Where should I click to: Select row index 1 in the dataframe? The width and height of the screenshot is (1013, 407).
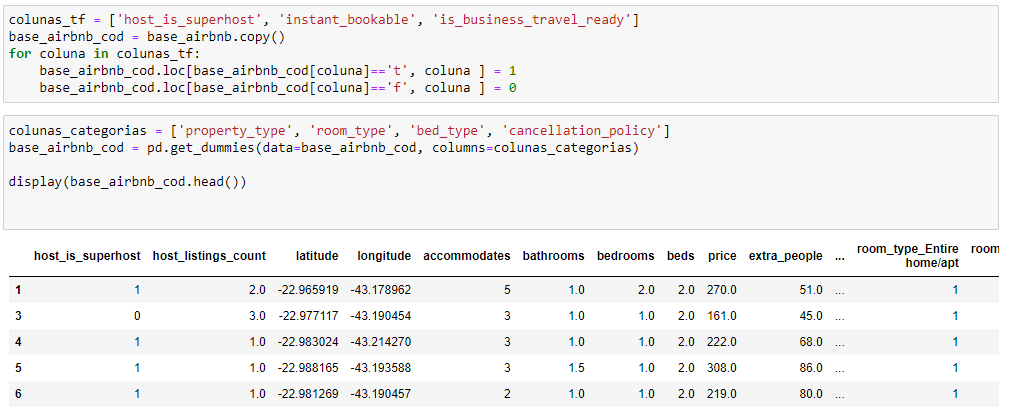coord(18,290)
